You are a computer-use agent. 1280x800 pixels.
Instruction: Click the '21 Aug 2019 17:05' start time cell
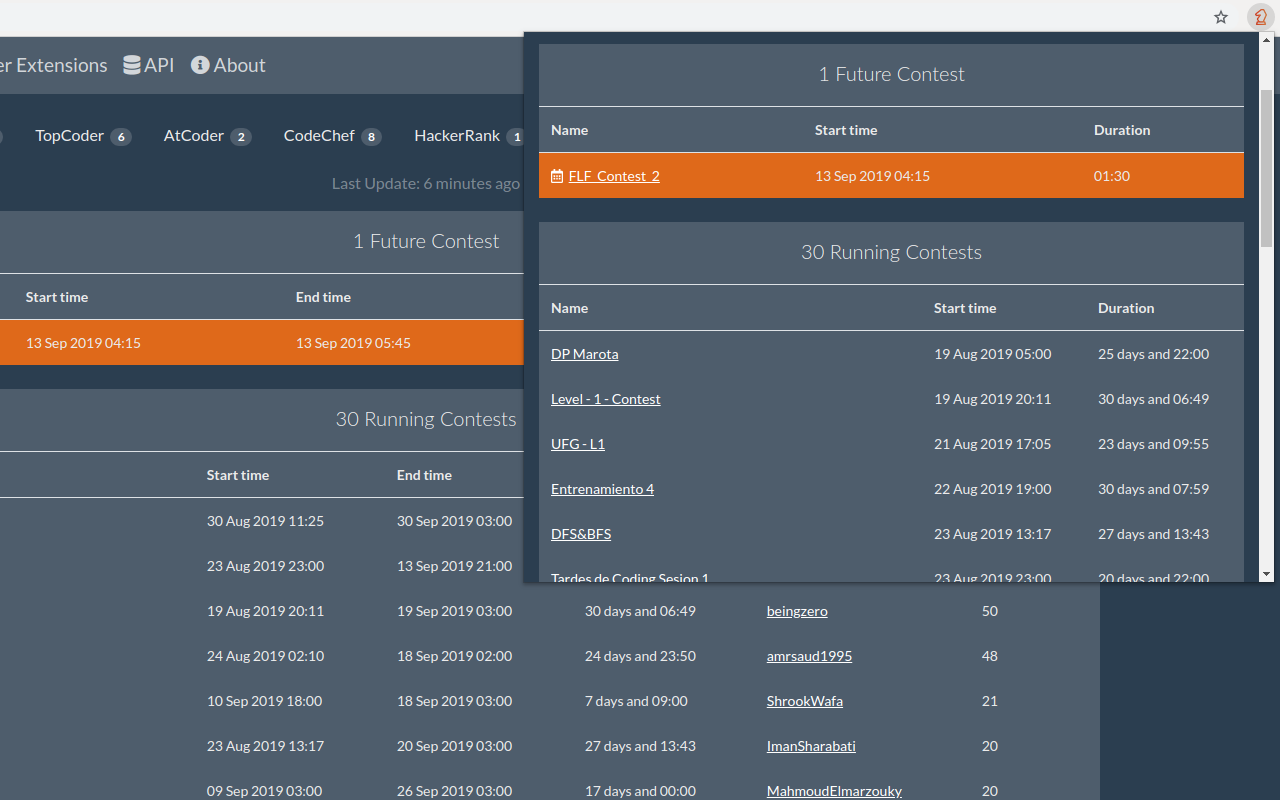[992, 444]
